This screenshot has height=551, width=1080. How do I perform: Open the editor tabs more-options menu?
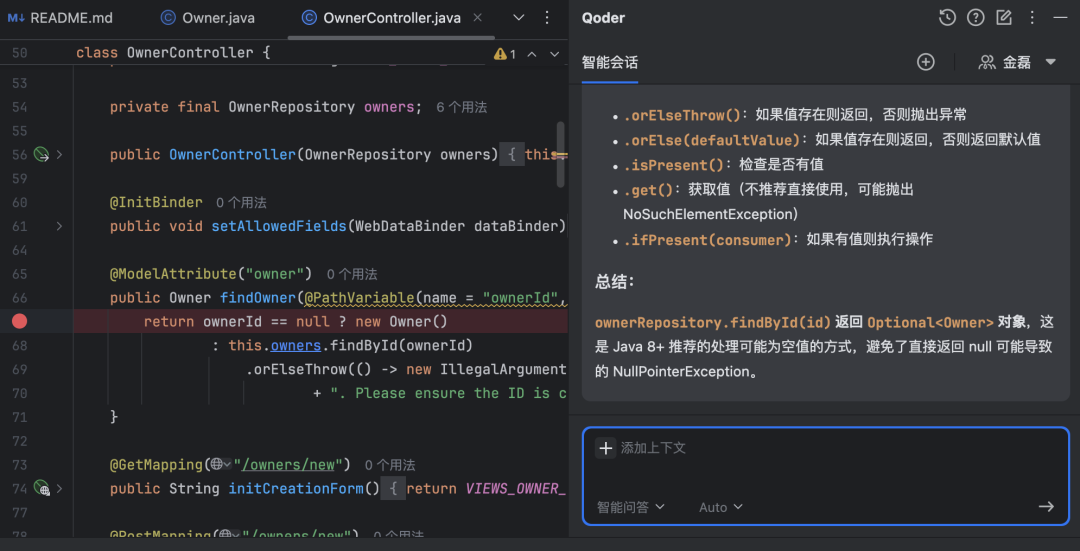(x=547, y=18)
